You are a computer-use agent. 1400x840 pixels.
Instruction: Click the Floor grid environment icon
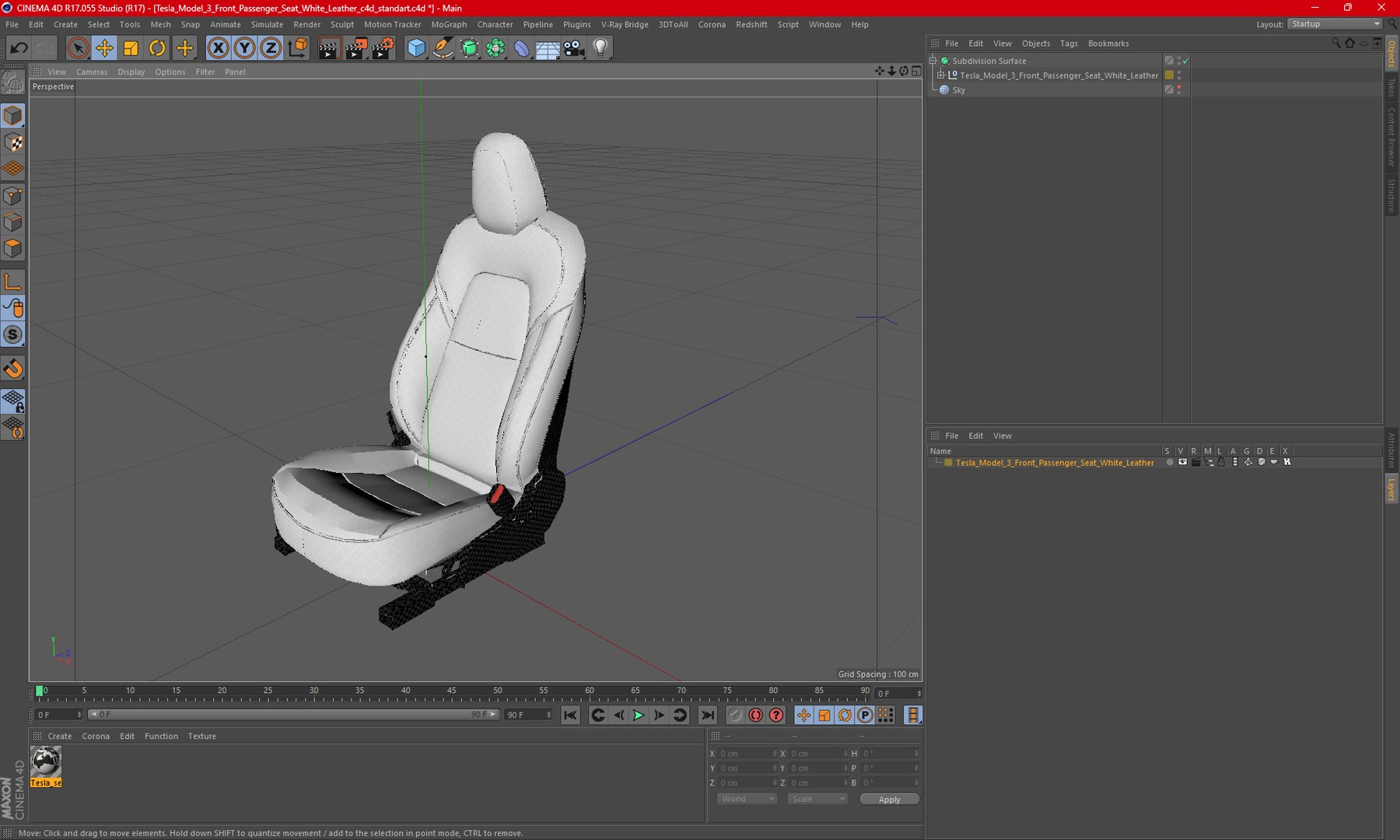tap(548, 48)
